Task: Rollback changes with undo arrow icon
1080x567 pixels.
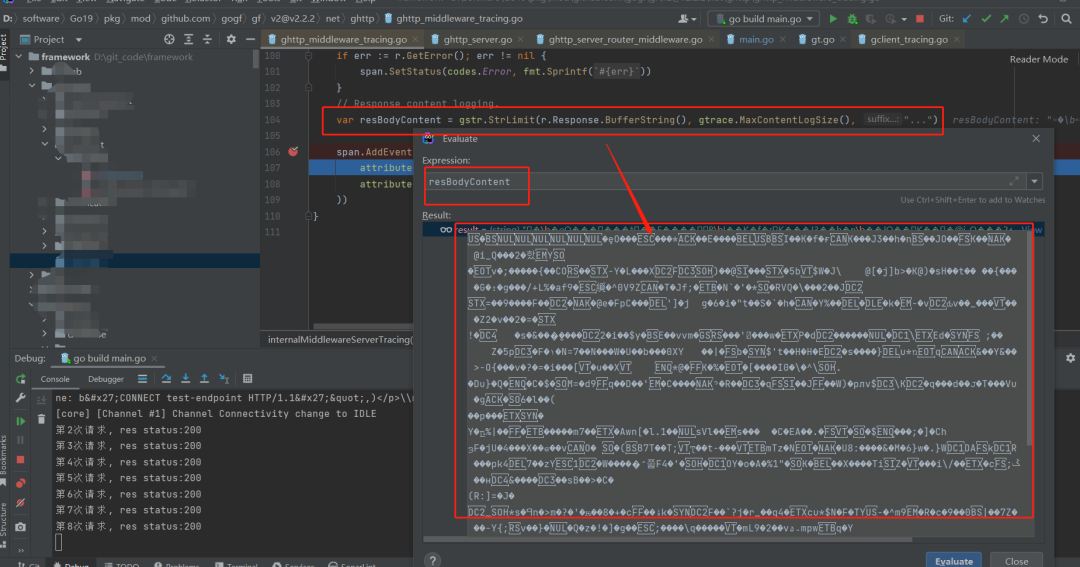Action: point(1043,19)
